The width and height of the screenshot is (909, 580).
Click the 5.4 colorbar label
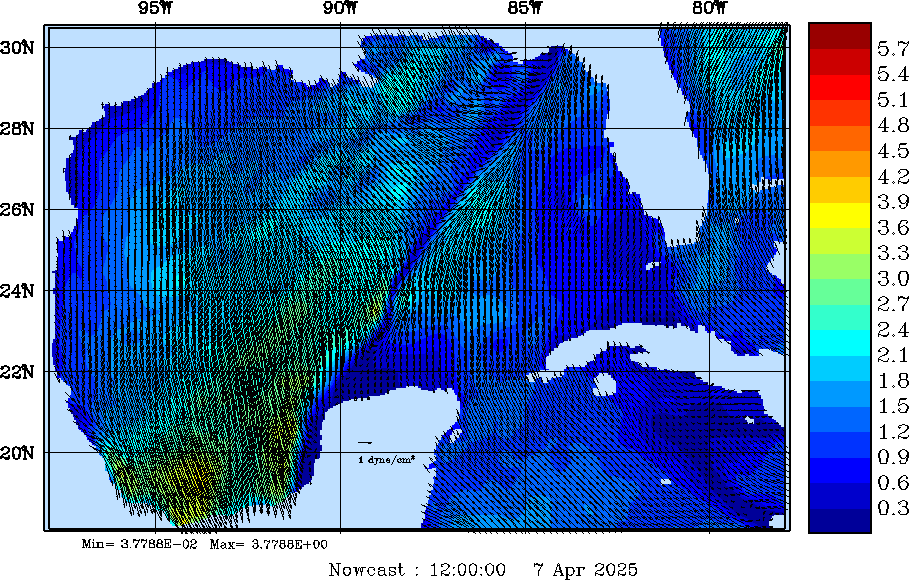[893, 74]
